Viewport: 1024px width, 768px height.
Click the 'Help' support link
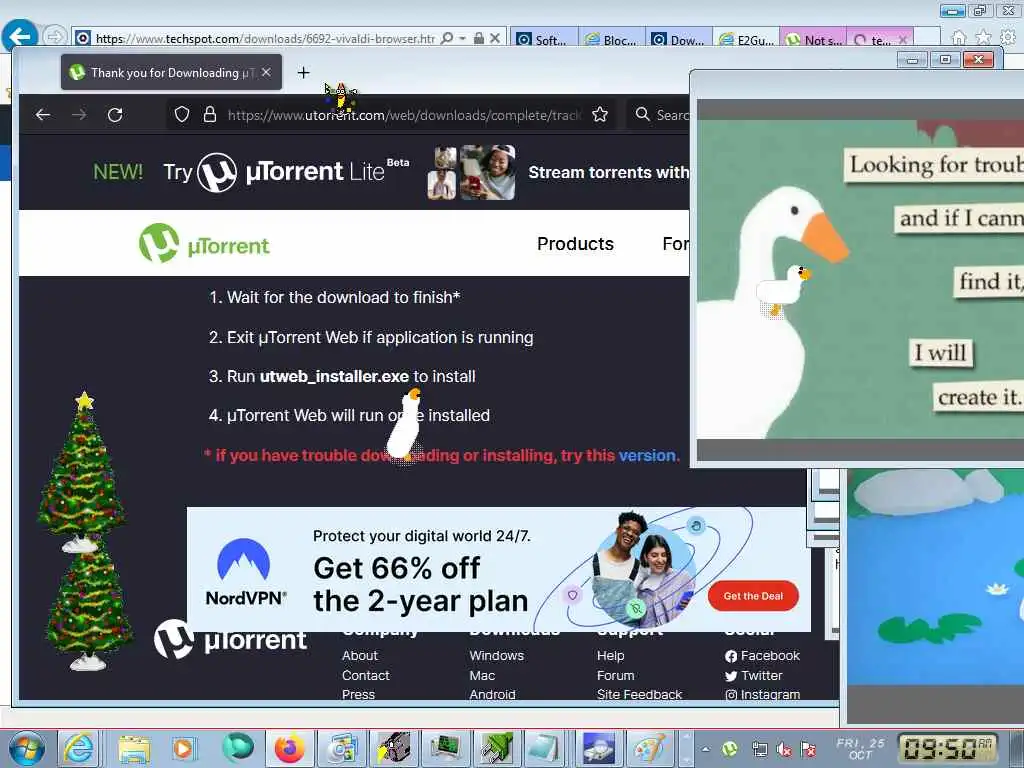pyautogui.click(x=611, y=655)
